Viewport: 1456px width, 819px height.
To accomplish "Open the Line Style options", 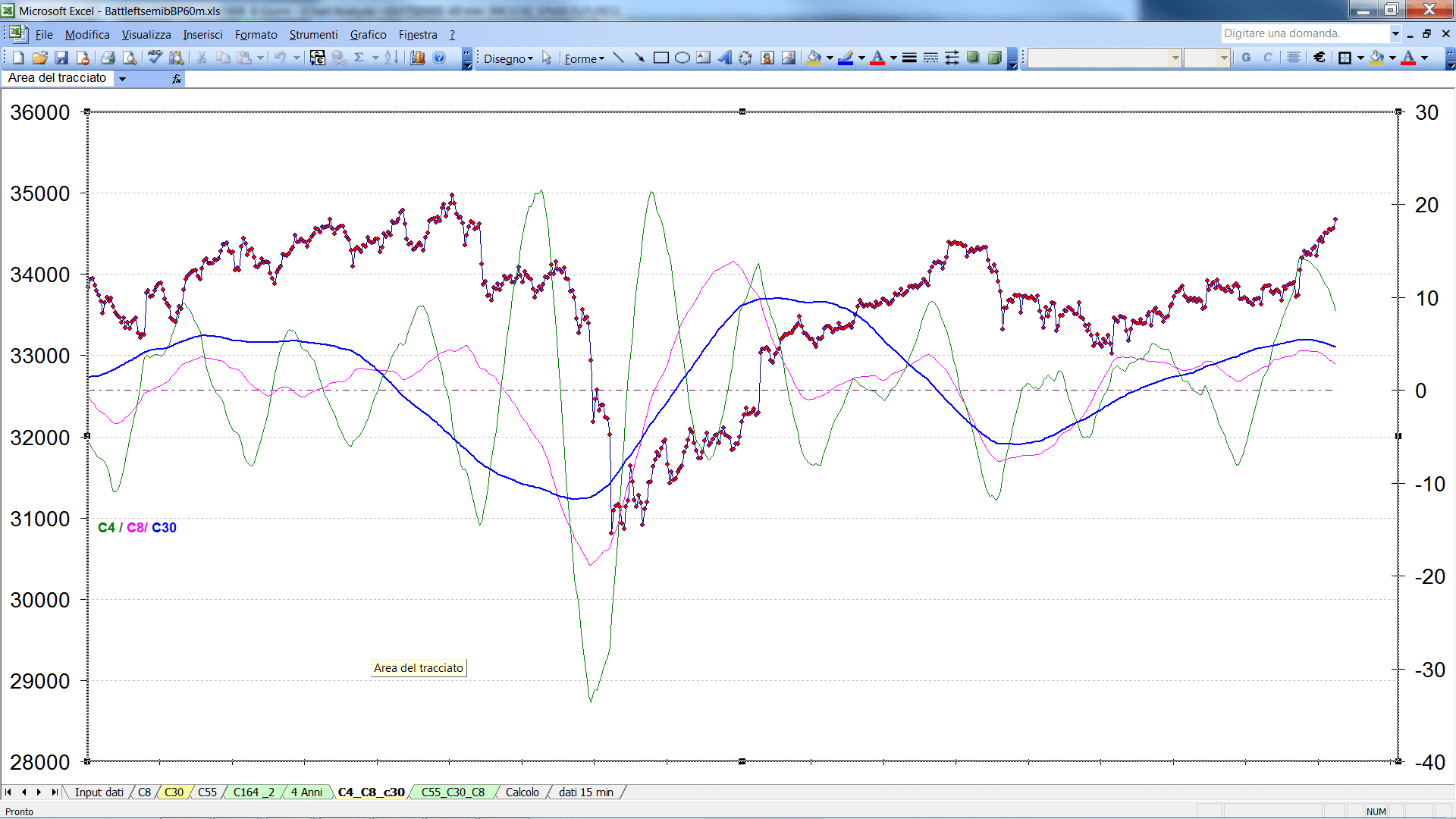I will point(909,58).
